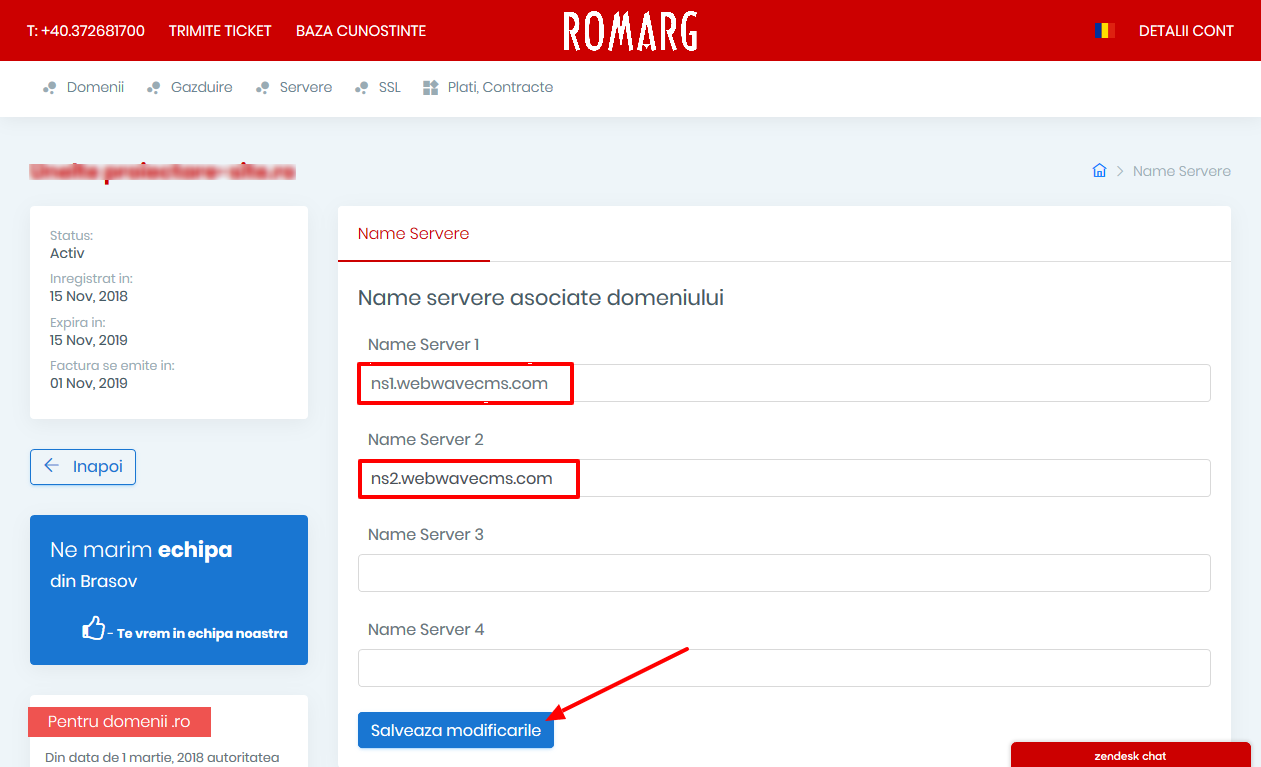Click the thumbs-up icon in the recruitment banner

pyautogui.click(x=93, y=628)
